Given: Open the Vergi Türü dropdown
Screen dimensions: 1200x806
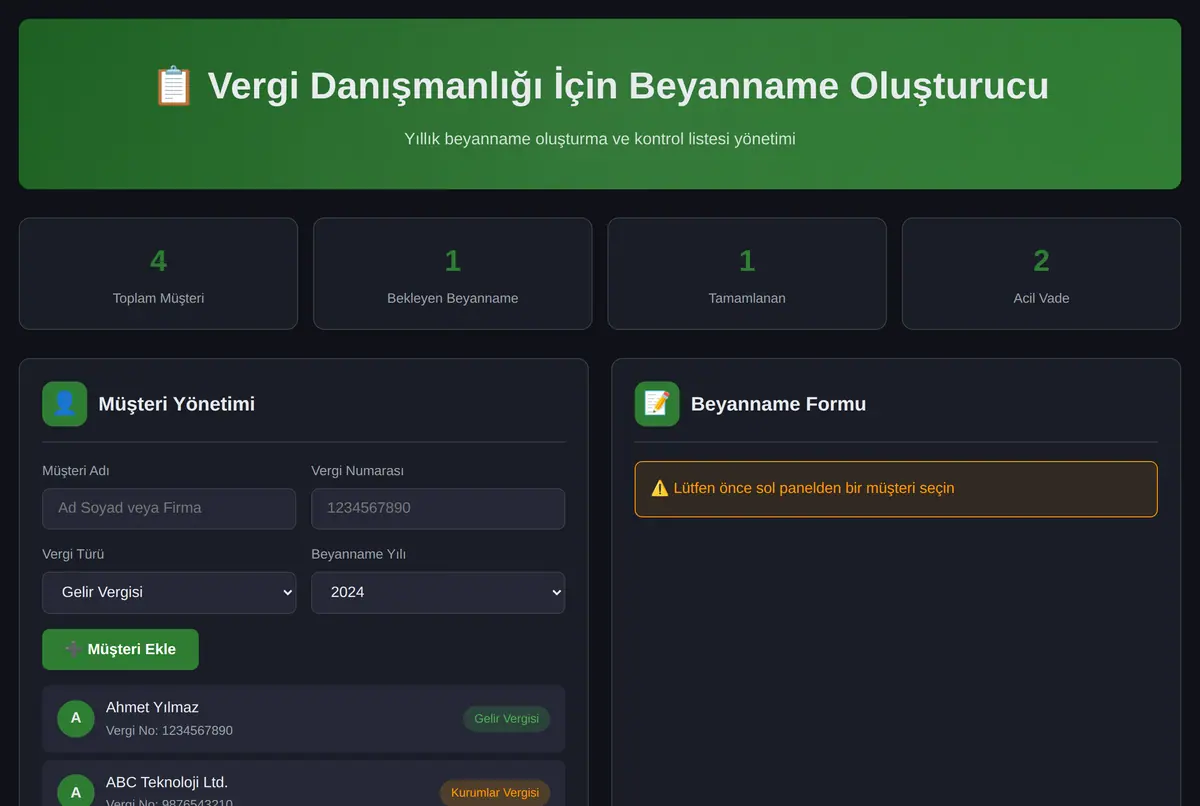Looking at the screenshot, I should pyautogui.click(x=169, y=592).
